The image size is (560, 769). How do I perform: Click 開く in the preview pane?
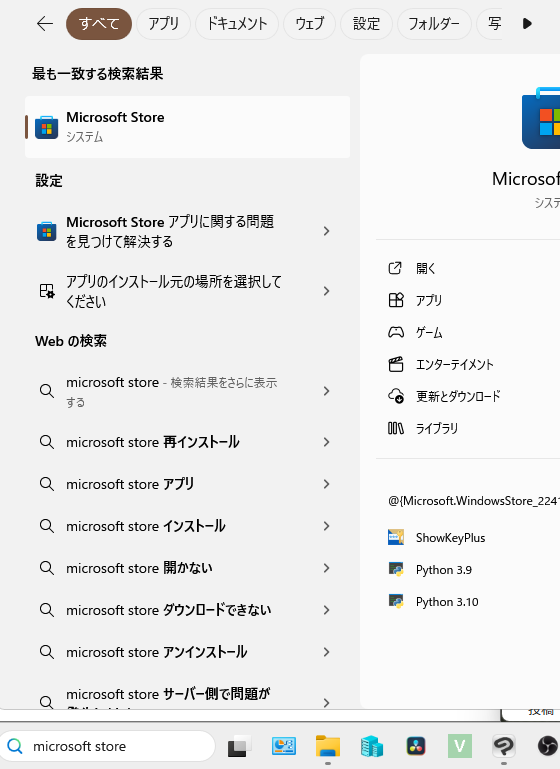(x=426, y=268)
